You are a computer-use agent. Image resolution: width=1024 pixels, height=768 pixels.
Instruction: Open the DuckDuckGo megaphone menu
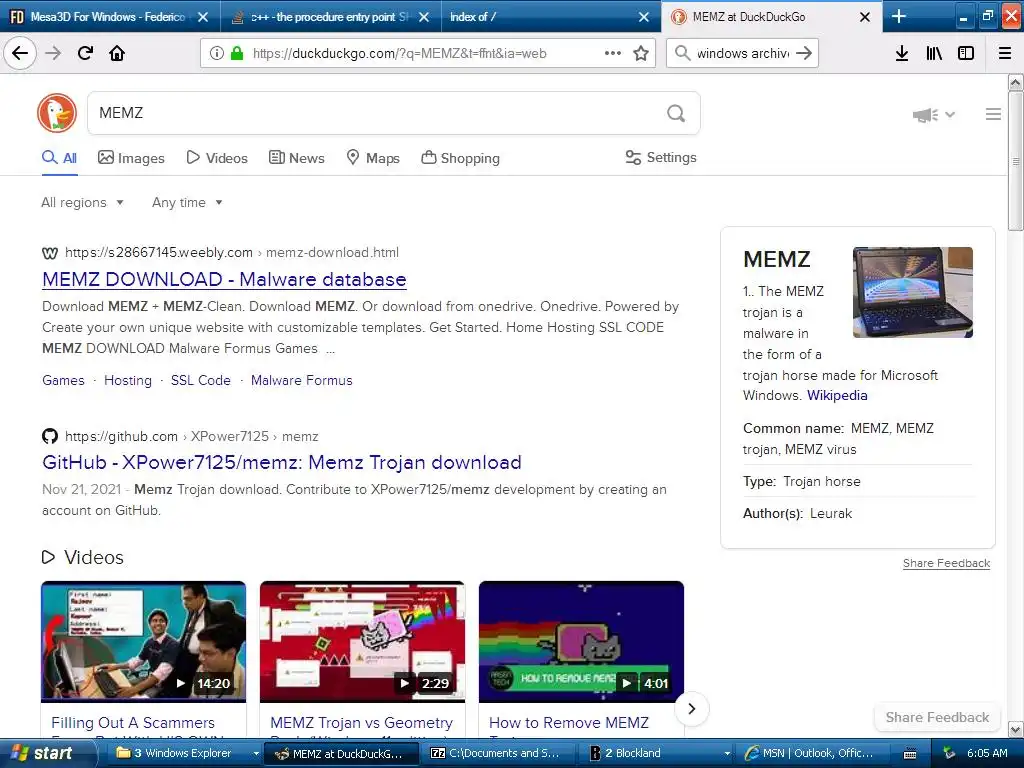(933, 115)
